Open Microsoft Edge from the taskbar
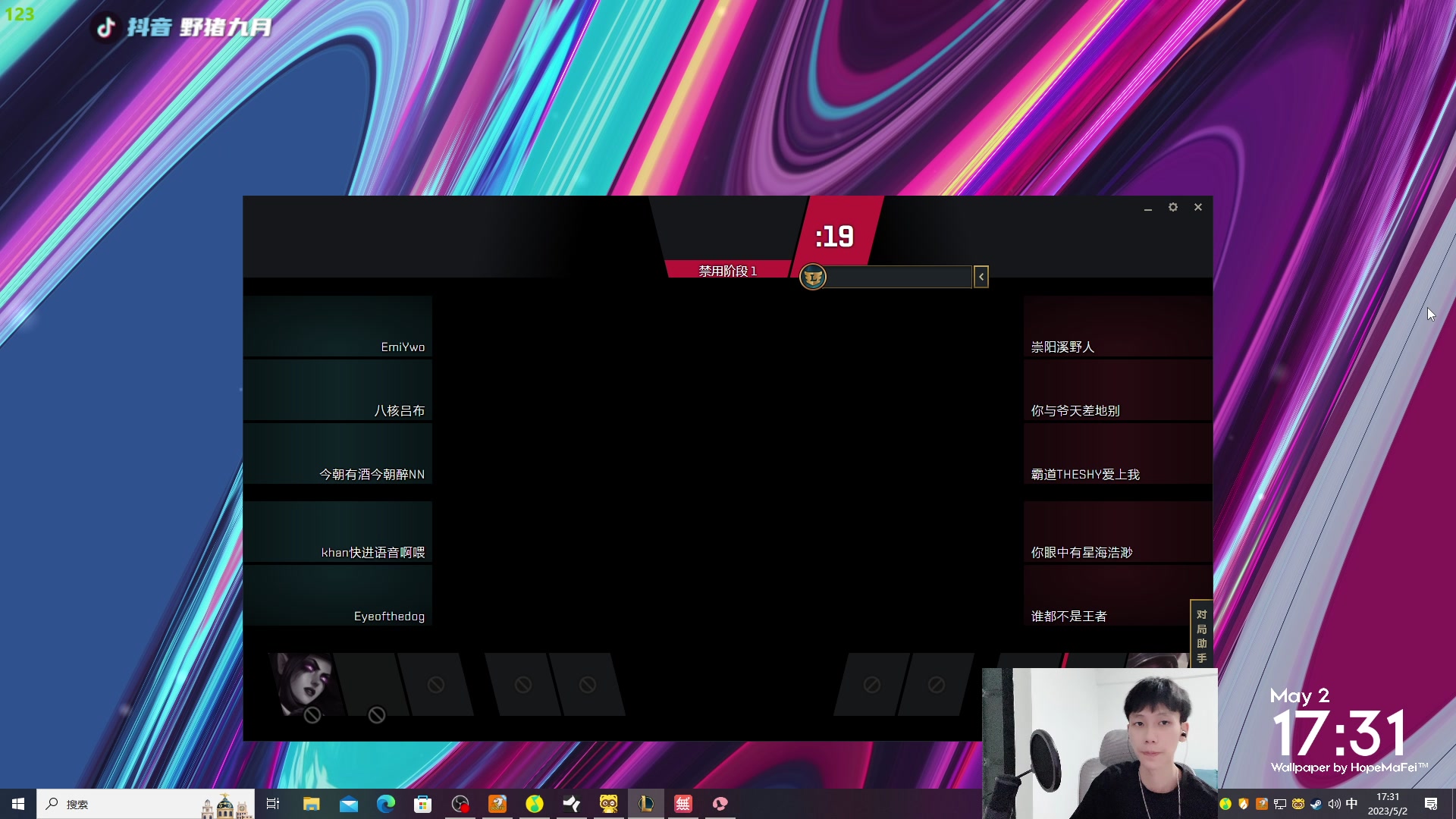 [386, 804]
